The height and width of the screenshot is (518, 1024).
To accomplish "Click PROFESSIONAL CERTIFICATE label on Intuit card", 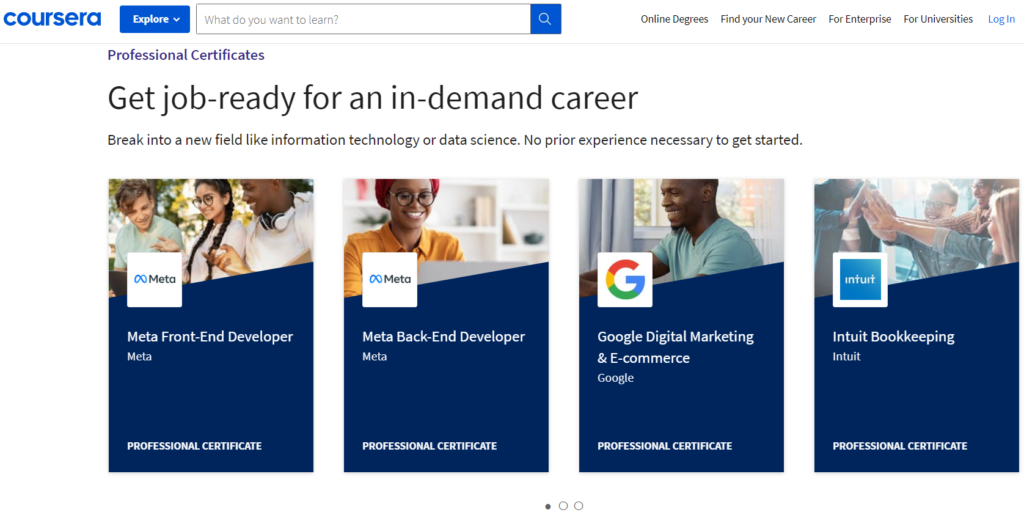I will [x=899, y=446].
